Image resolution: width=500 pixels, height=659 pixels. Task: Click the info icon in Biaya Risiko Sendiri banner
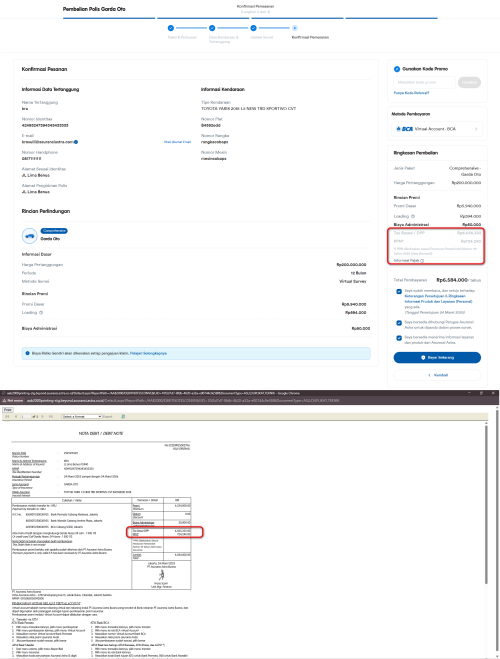coord(28,353)
